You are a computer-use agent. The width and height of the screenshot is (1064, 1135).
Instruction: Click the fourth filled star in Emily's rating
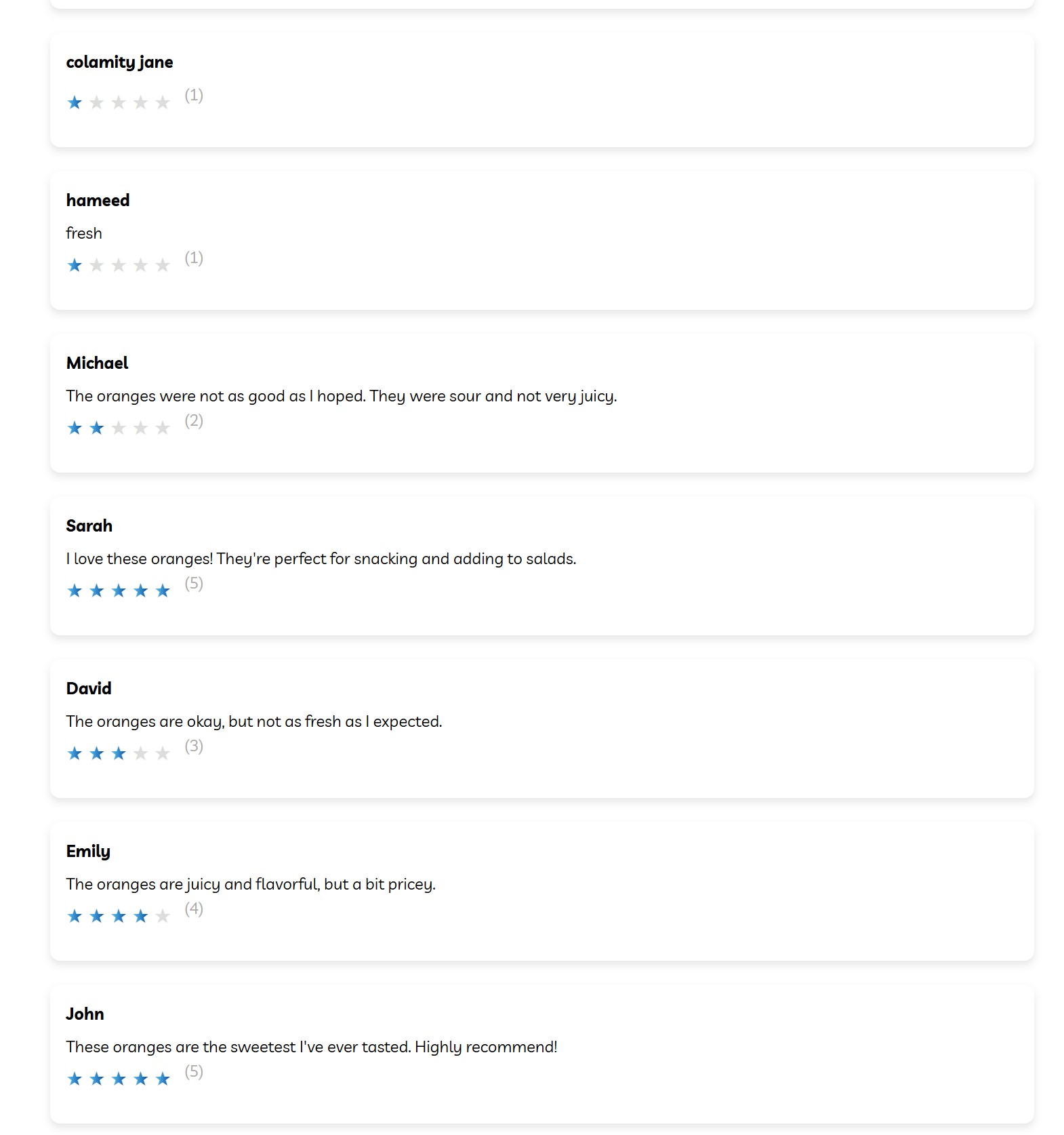point(140,916)
